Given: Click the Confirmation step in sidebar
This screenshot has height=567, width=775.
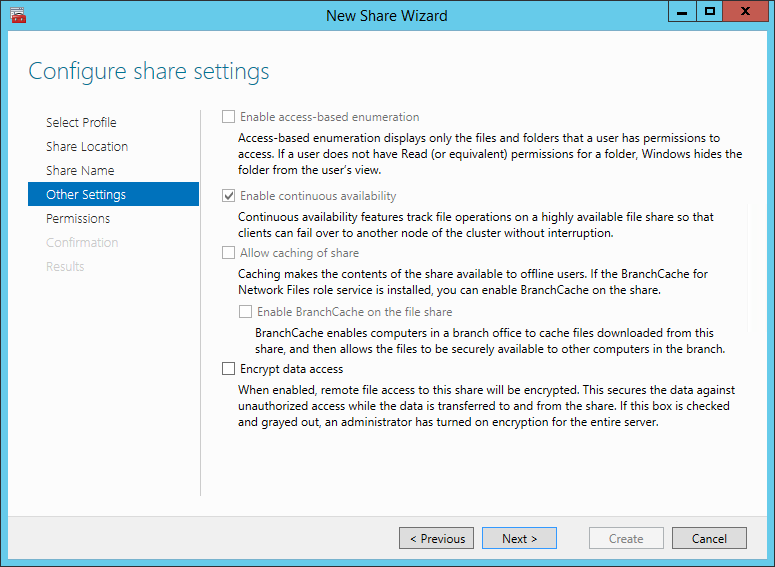Looking at the screenshot, I should click(x=82, y=242).
